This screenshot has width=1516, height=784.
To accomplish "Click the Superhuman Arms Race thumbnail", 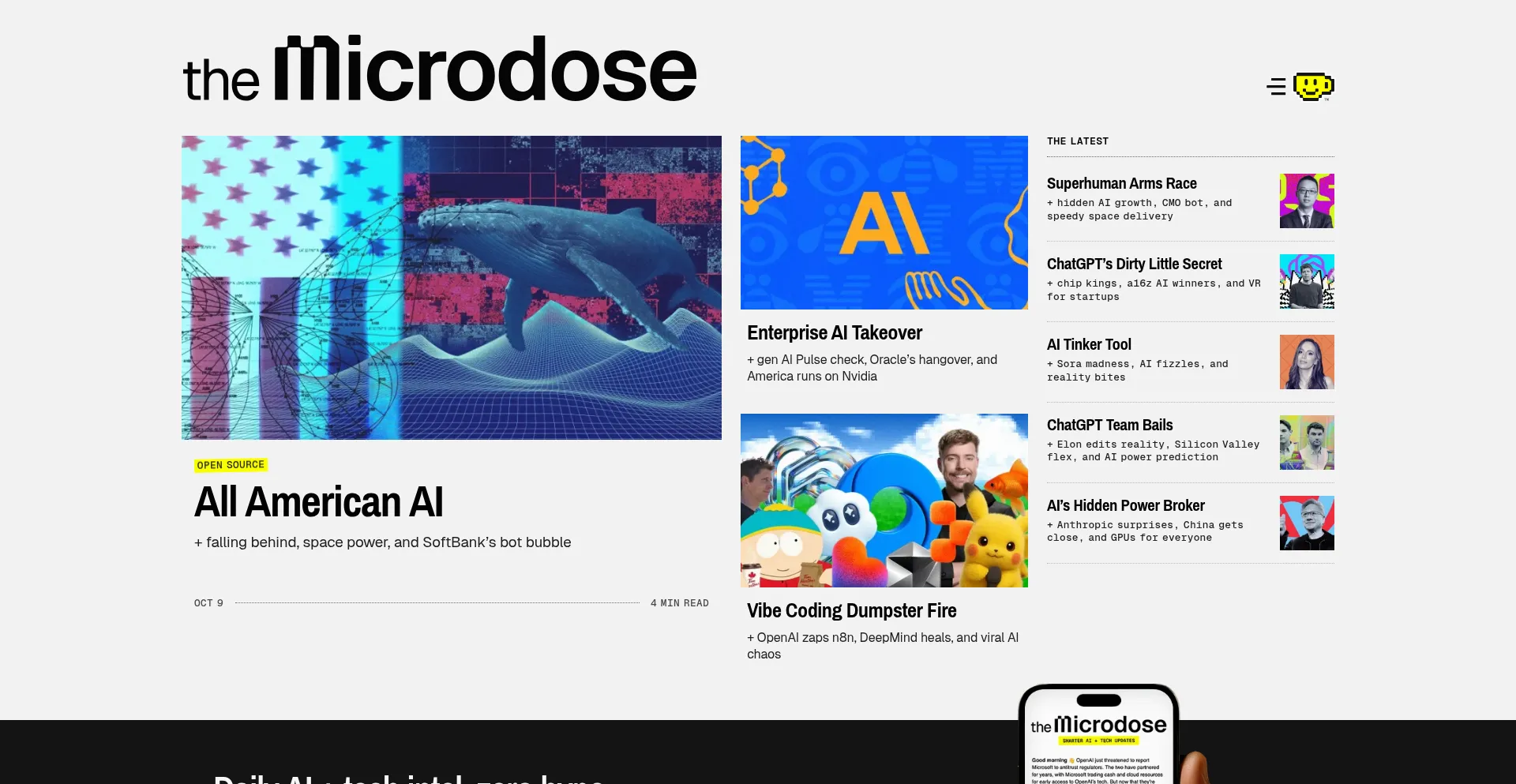I will coord(1306,201).
